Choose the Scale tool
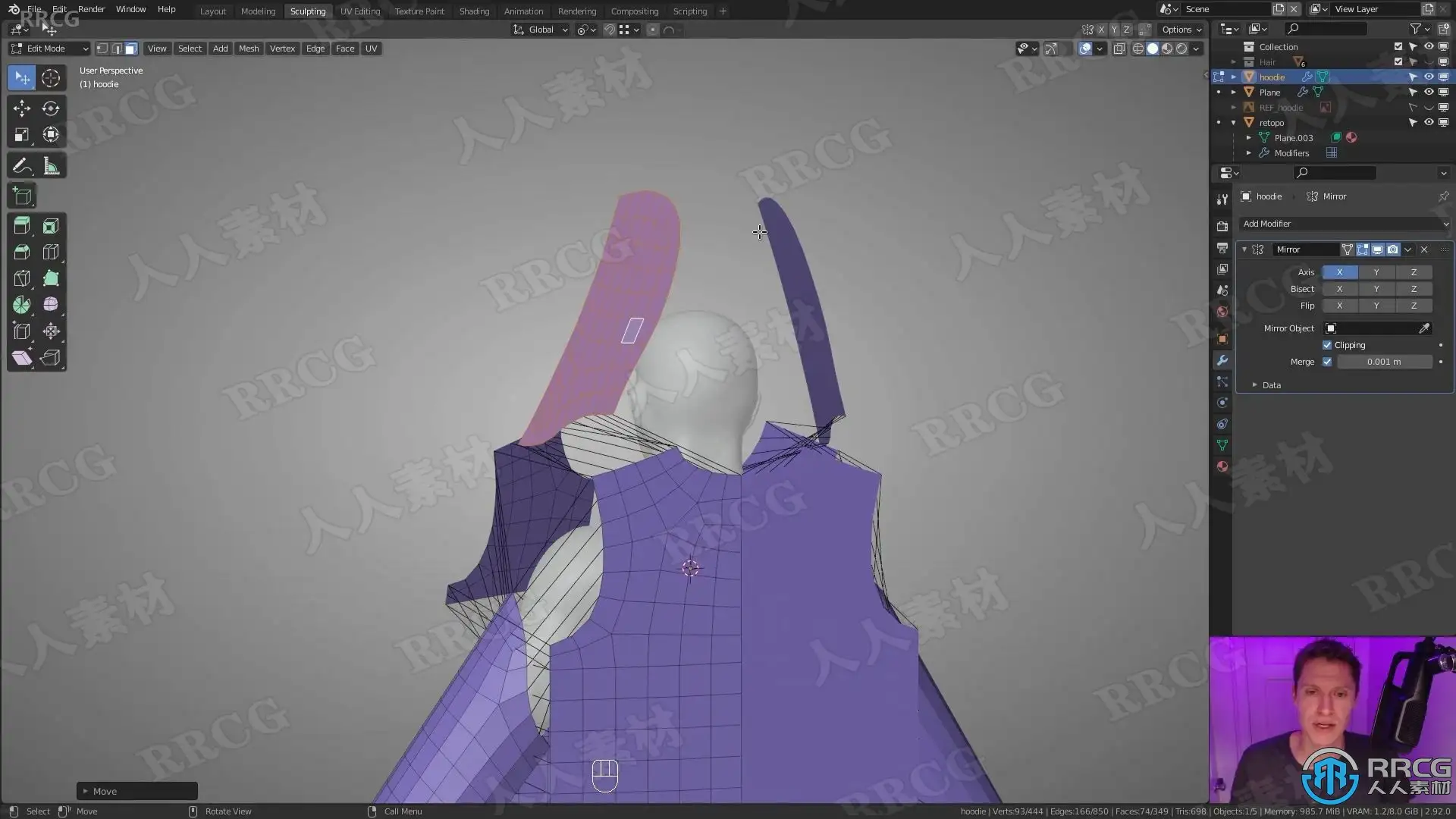 (22, 135)
